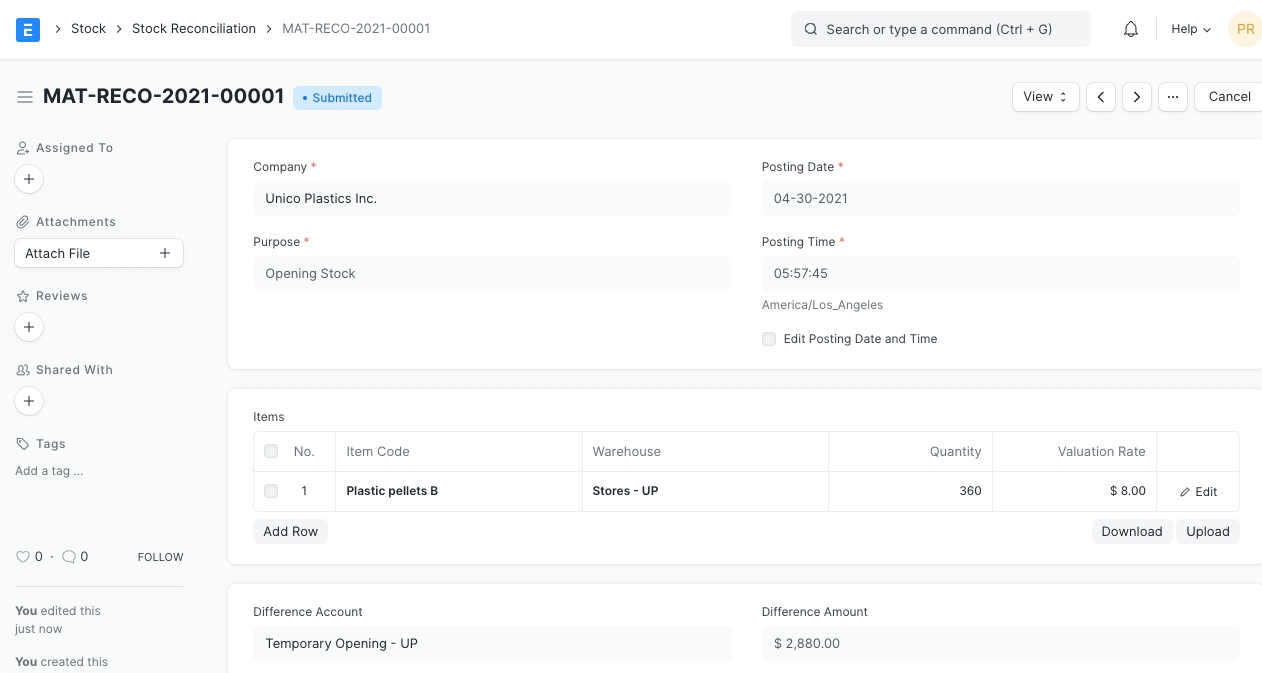Add a review with plus button

click(29, 327)
